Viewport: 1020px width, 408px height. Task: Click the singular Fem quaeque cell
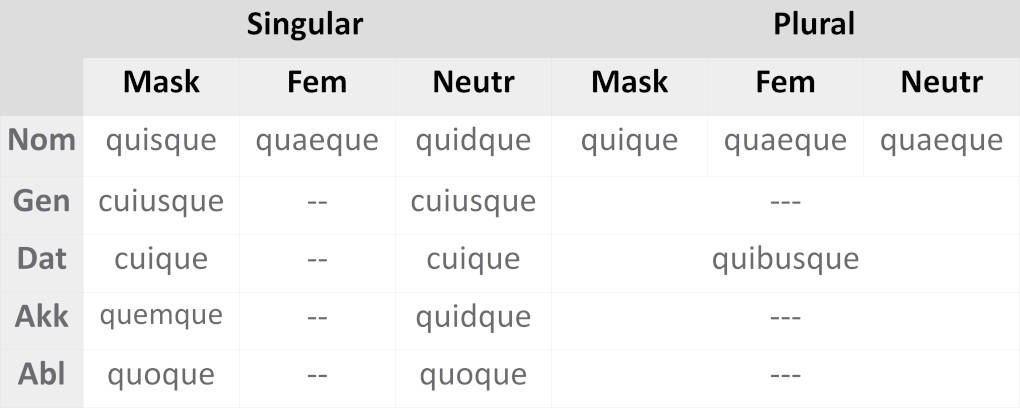click(317, 141)
